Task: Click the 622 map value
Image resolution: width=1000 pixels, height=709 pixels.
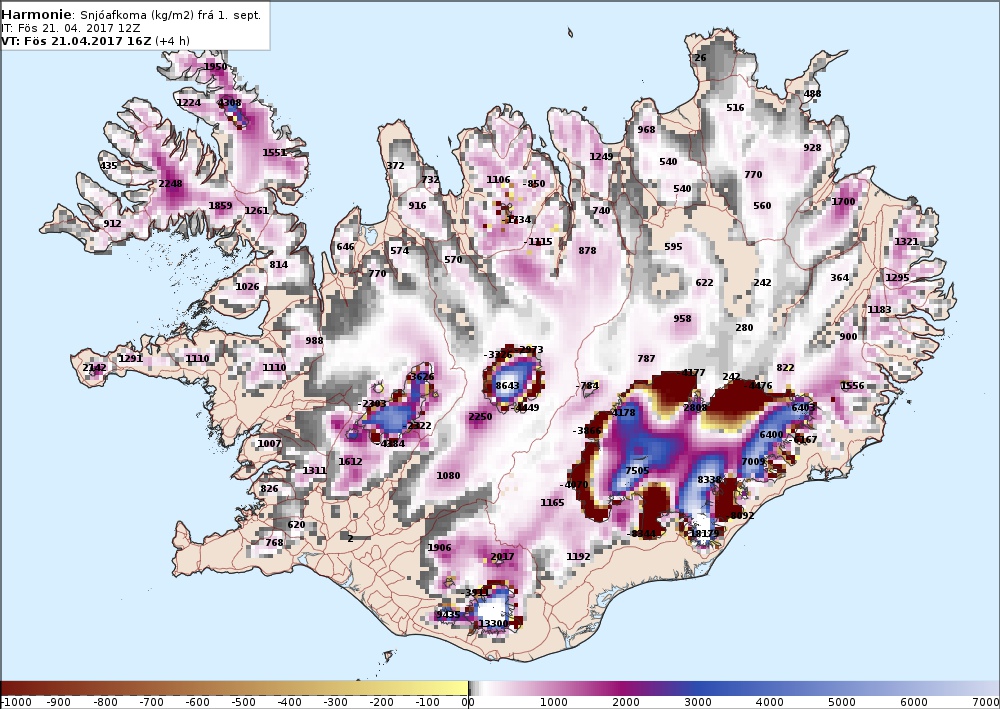Action: point(704,283)
